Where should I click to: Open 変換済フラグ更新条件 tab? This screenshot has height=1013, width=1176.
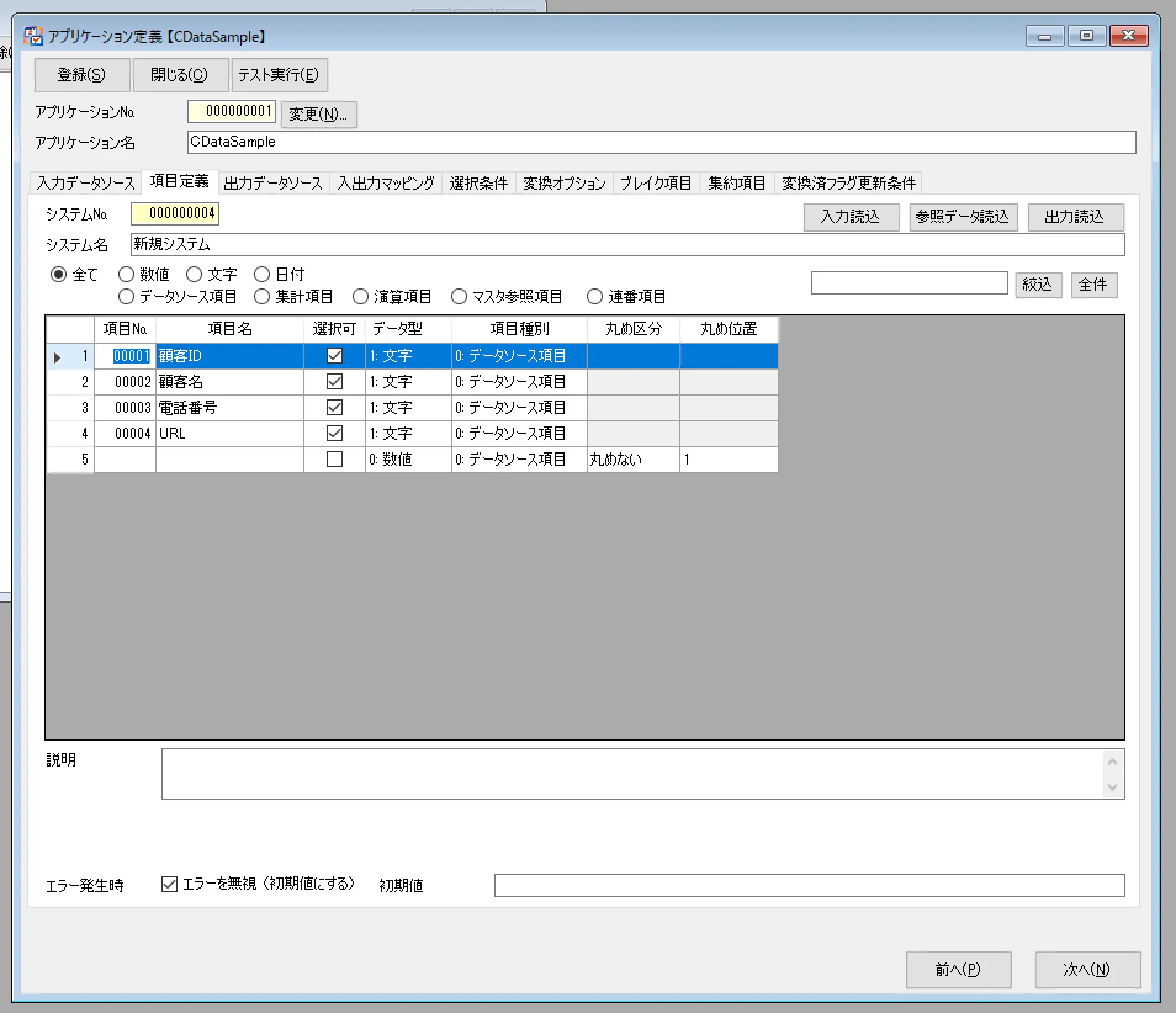[849, 183]
